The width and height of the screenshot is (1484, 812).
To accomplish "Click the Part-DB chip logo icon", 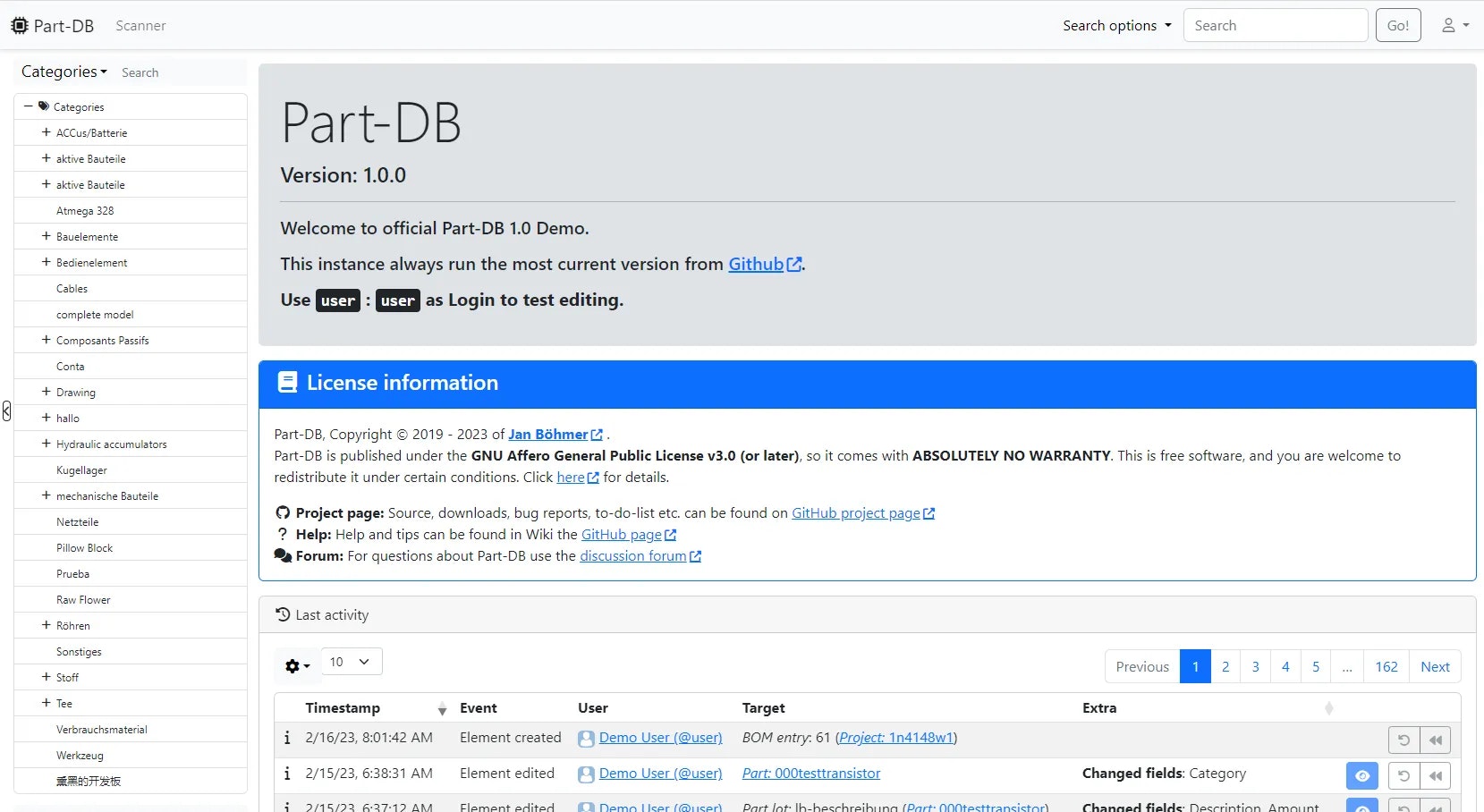I will (20, 26).
